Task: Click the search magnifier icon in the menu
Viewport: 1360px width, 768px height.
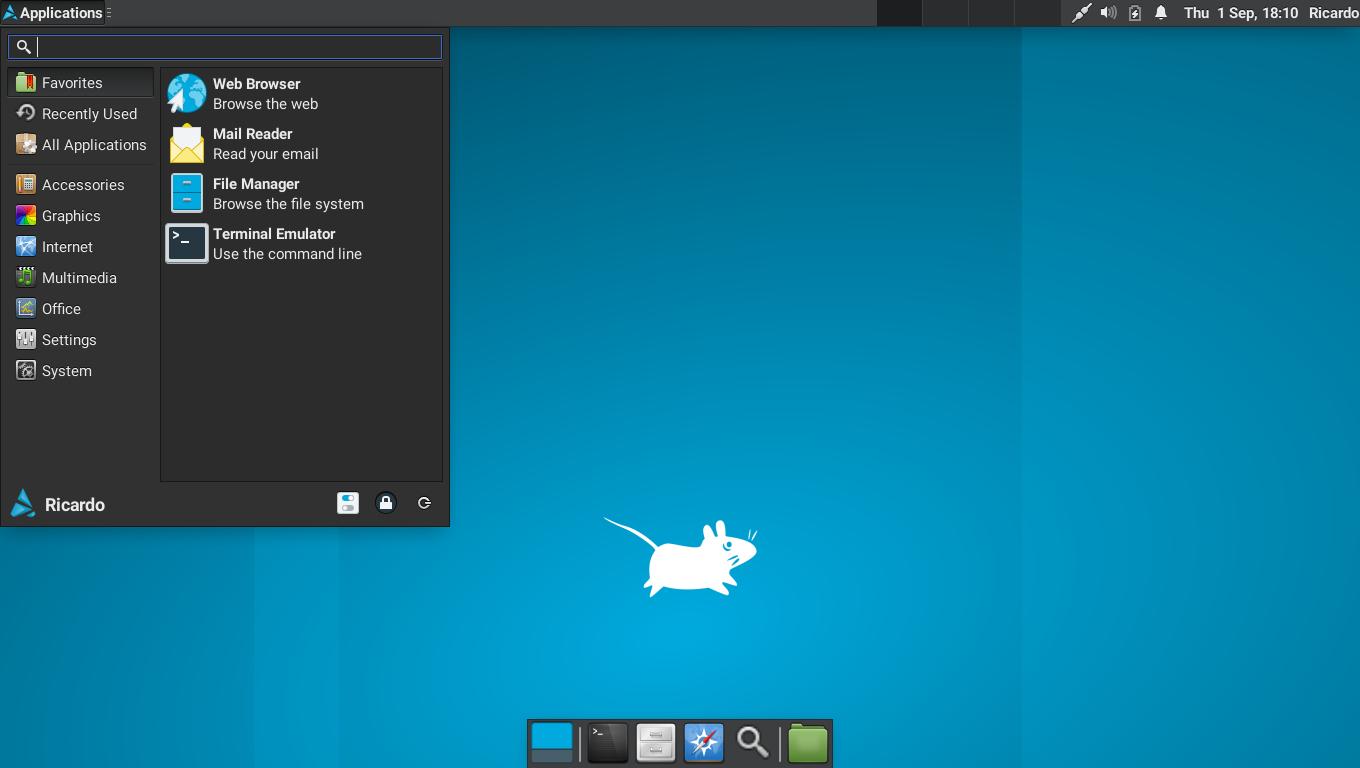Action: [x=24, y=47]
